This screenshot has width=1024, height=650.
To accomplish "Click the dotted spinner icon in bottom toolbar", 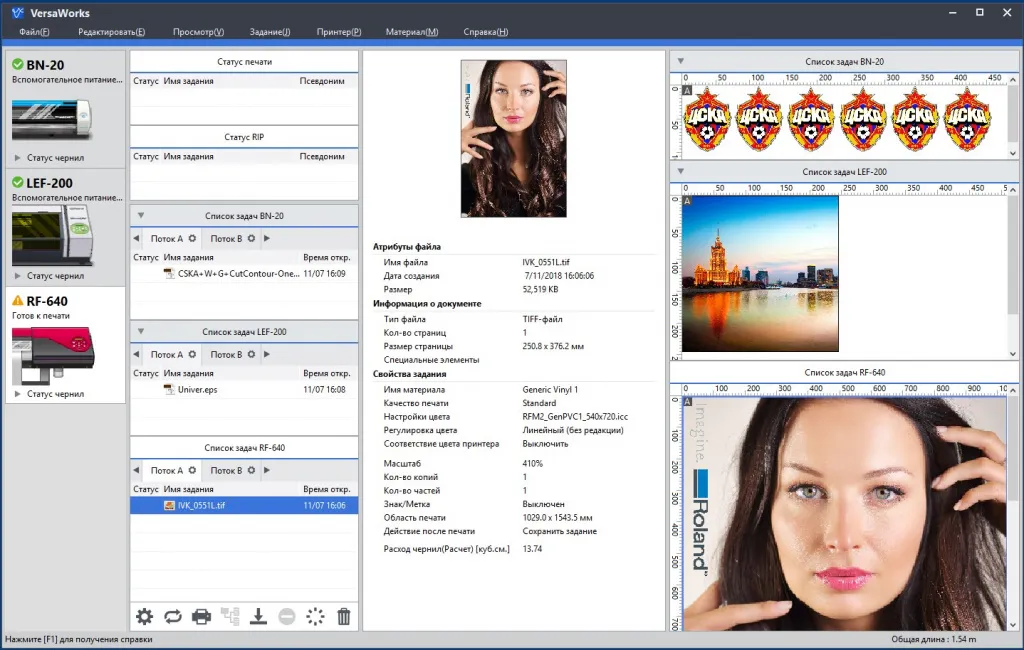I will click(315, 617).
